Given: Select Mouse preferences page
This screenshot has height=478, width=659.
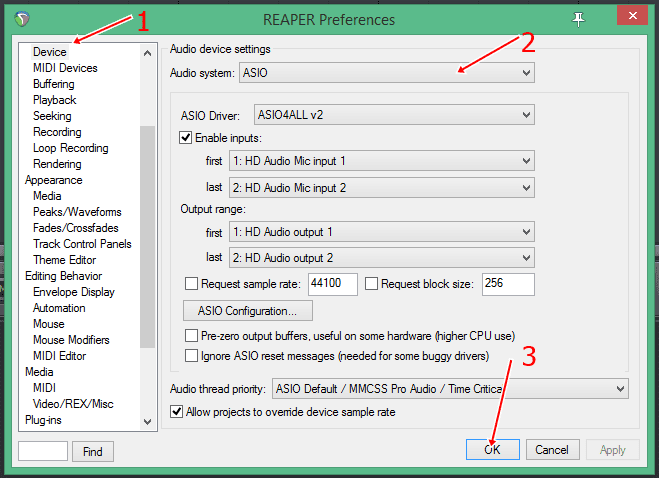Looking at the screenshot, I should [x=49, y=323].
